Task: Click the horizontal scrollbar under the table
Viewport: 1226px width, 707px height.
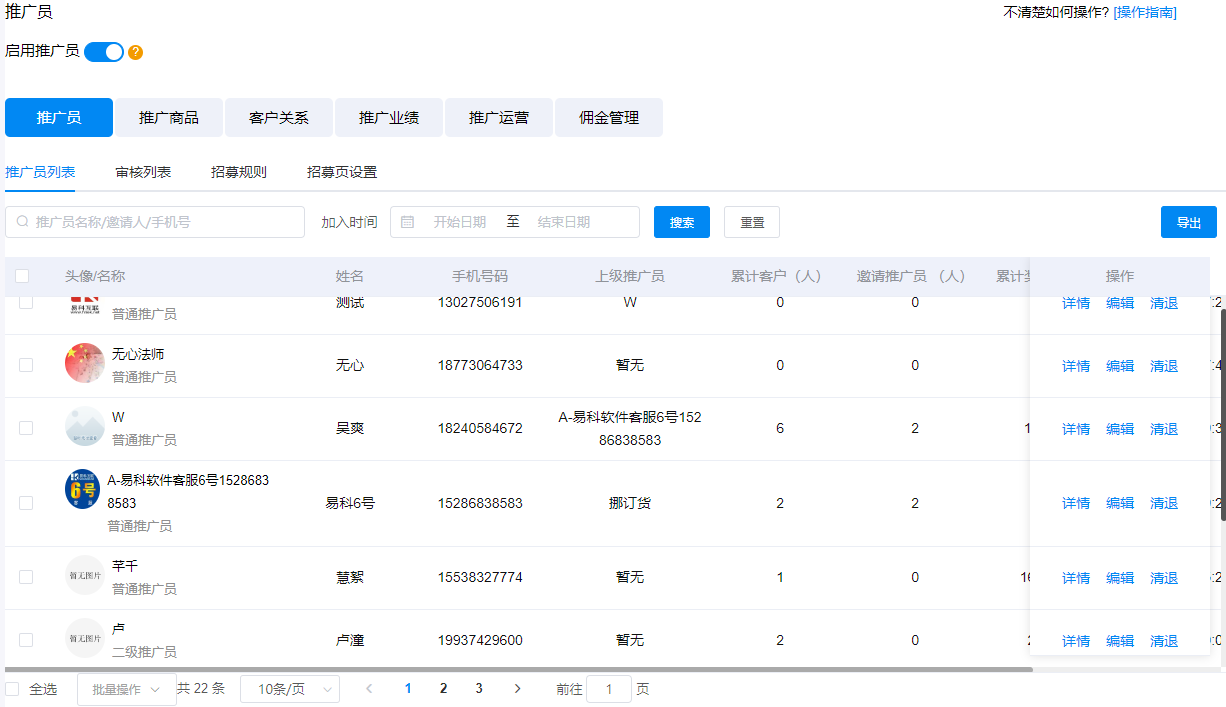Action: click(x=518, y=669)
